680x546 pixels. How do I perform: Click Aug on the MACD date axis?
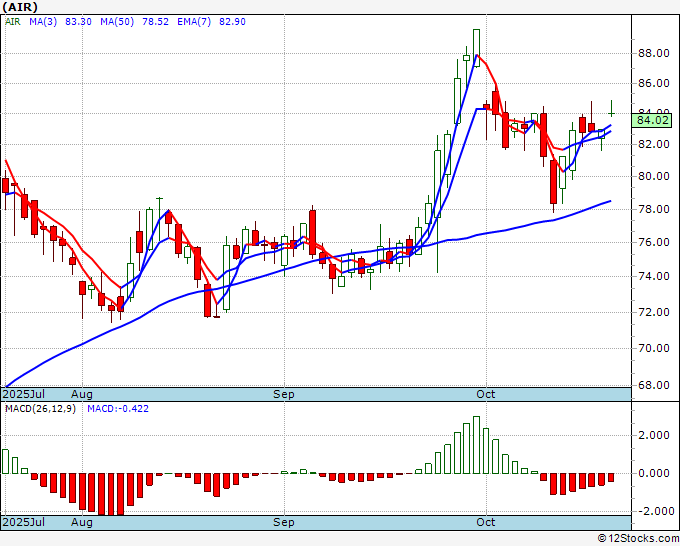coord(82,522)
